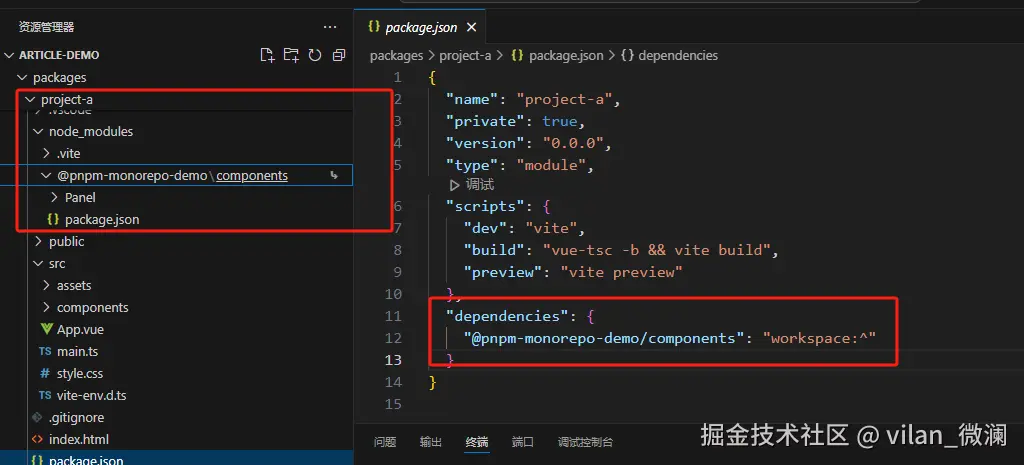Open main.ts from the file tree
This screenshot has height=465, width=1024.
78,351
